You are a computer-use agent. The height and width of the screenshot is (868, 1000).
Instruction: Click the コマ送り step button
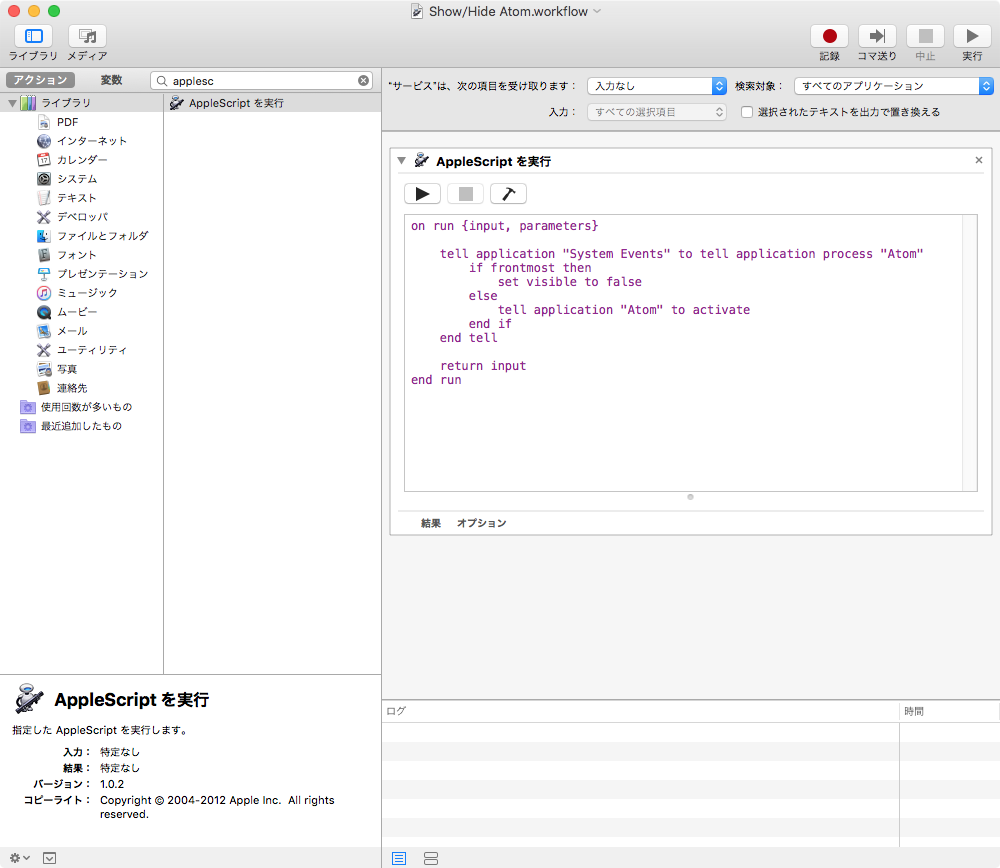(x=877, y=36)
